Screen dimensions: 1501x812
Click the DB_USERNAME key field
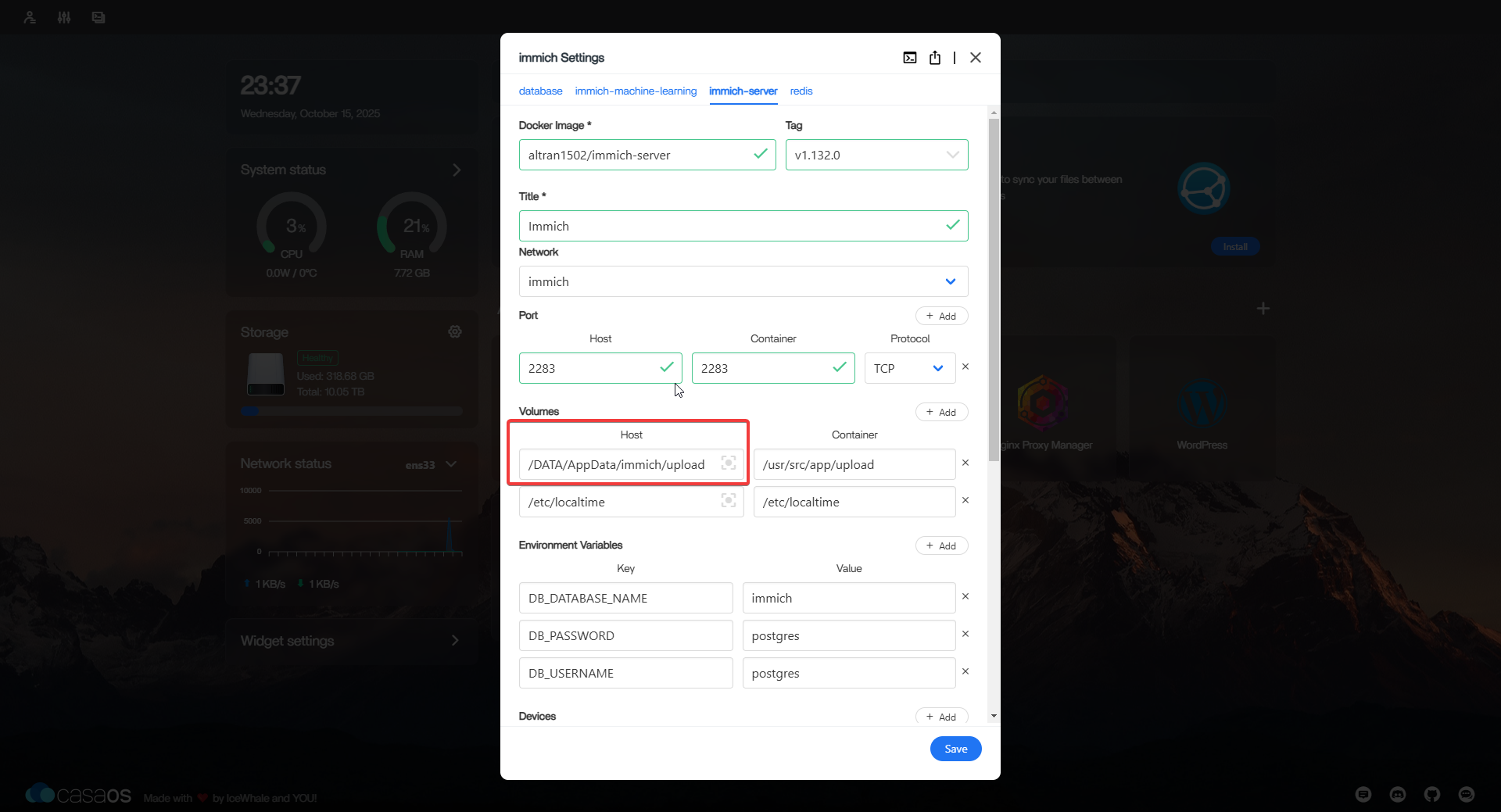(x=625, y=673)
